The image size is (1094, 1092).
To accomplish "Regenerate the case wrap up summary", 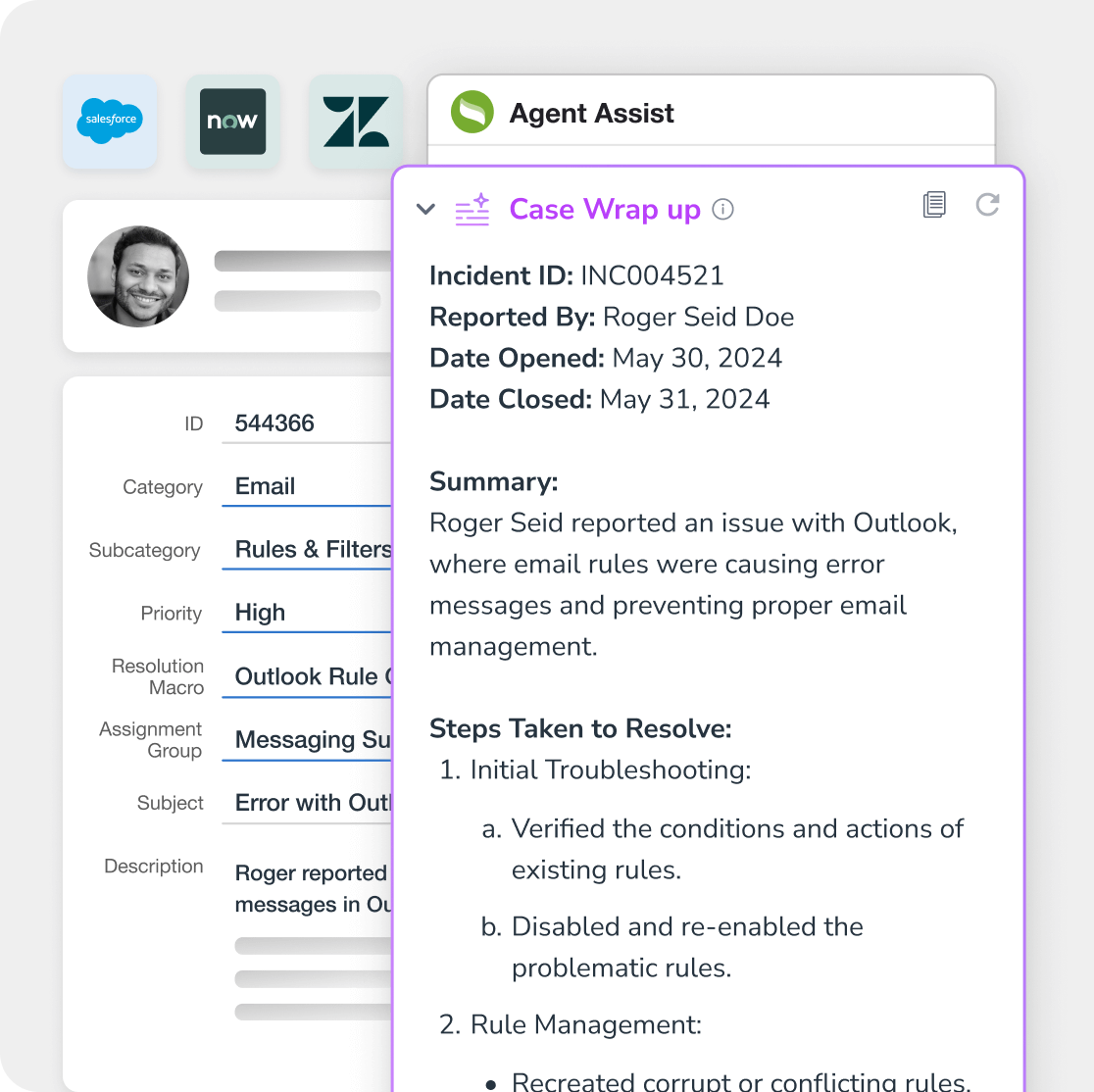I will 987,205.
